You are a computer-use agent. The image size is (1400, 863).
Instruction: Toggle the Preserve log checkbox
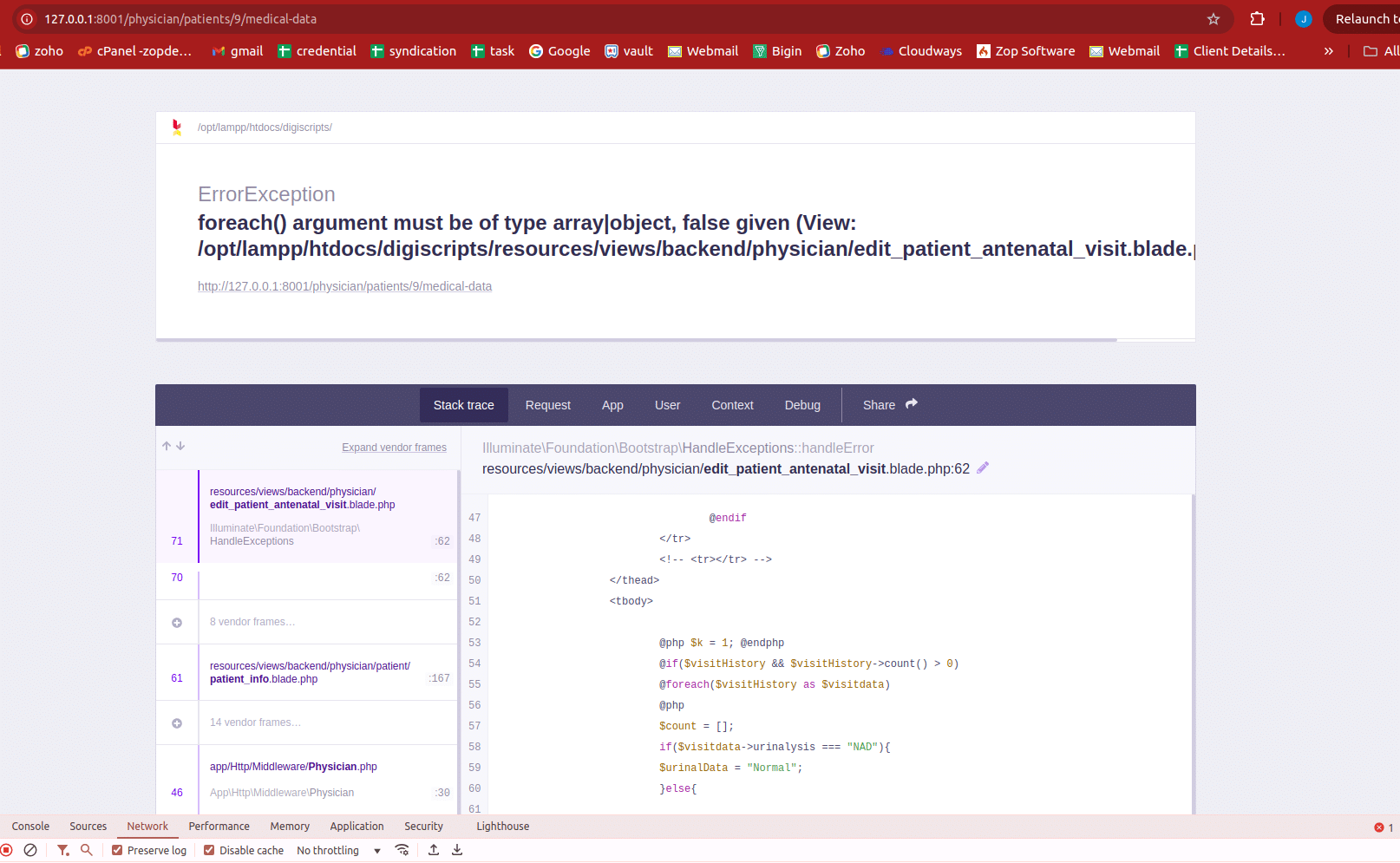[117, 851]
